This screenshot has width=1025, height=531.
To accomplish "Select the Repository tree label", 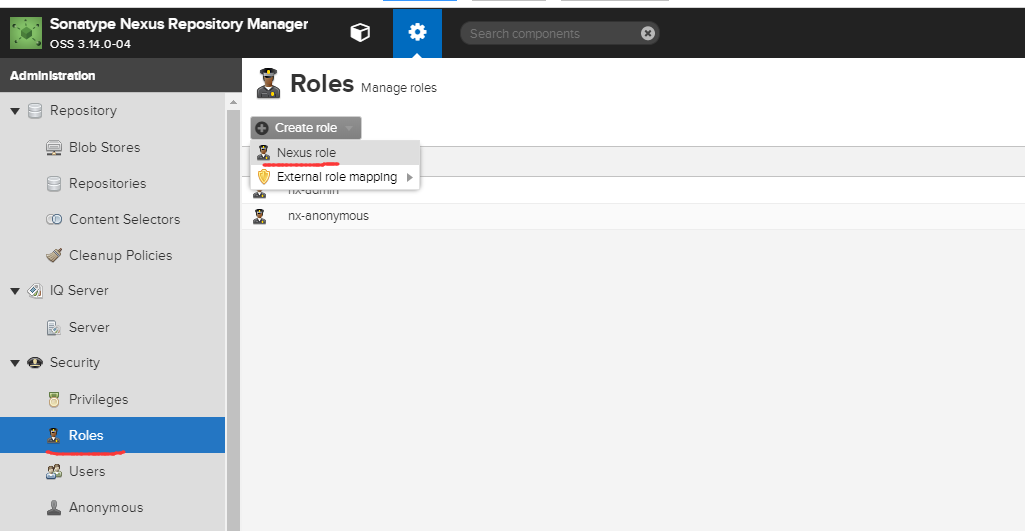I will point(83,111).
